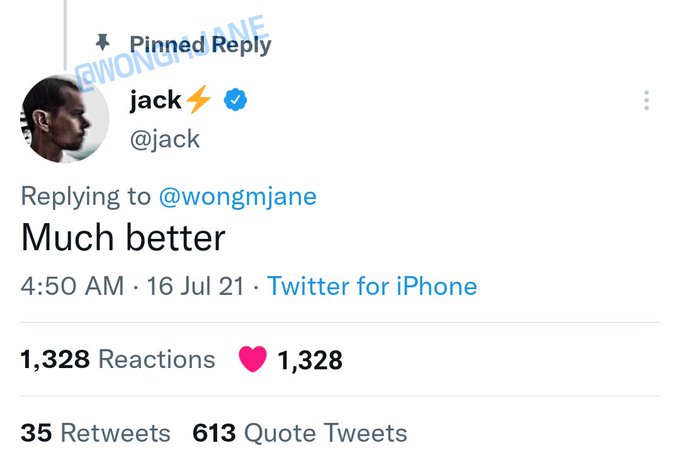Click the Pinned Reply label
This screenshot has width=680, height=467.
200,44
